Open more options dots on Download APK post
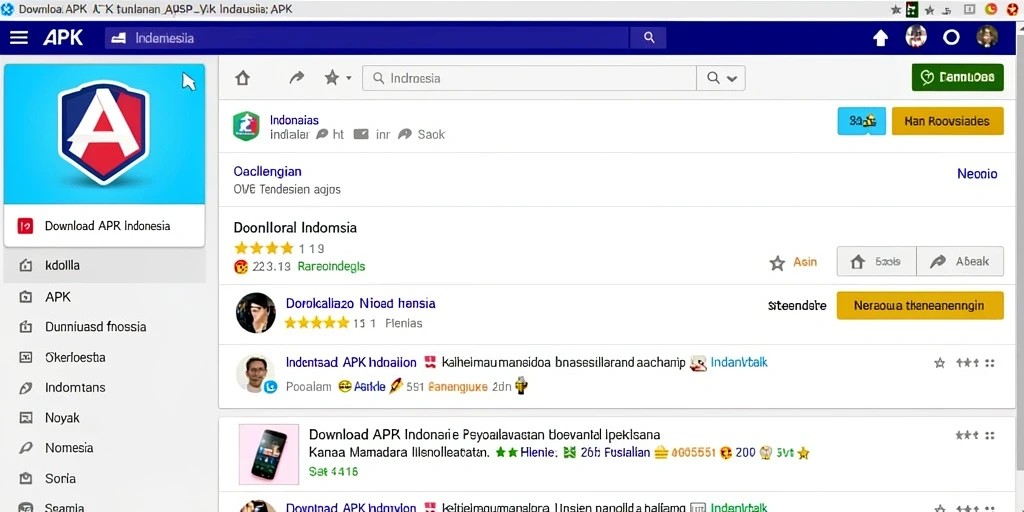1024x512 pixels. pos(989,436)
